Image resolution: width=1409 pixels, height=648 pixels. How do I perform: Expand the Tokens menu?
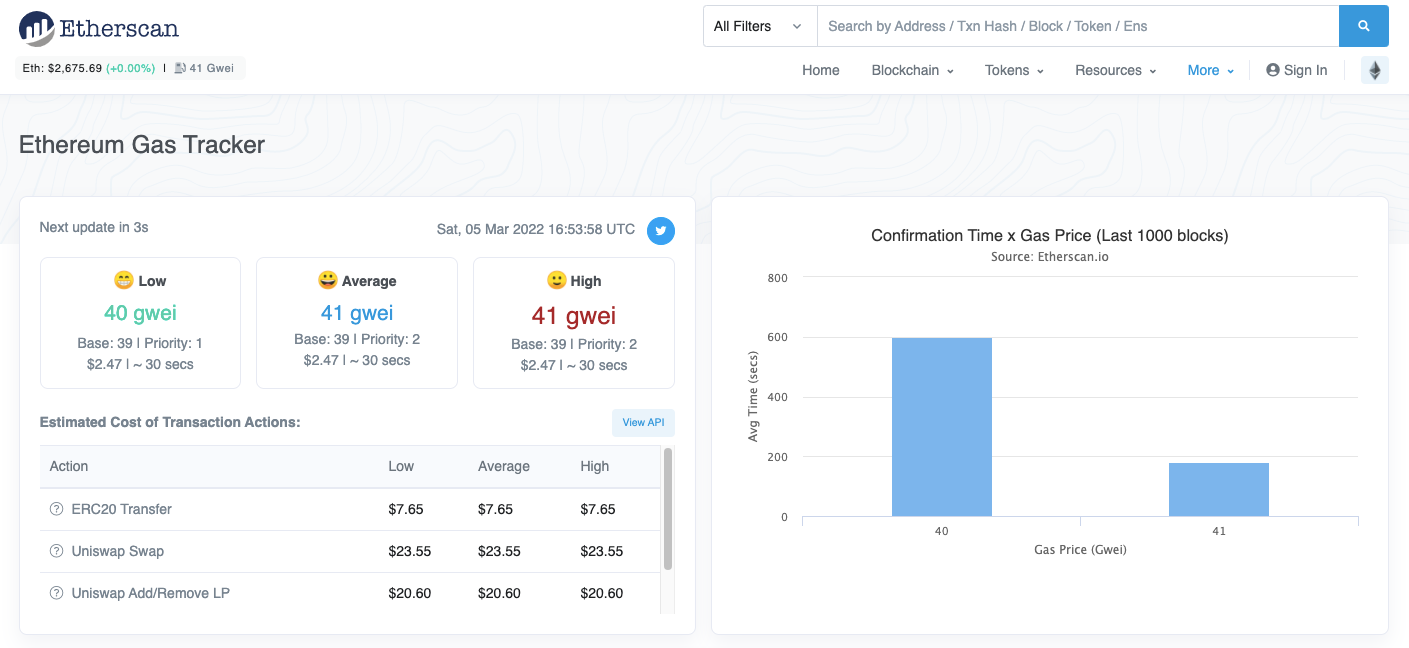pyautogui.click(x=1014, y=70)
